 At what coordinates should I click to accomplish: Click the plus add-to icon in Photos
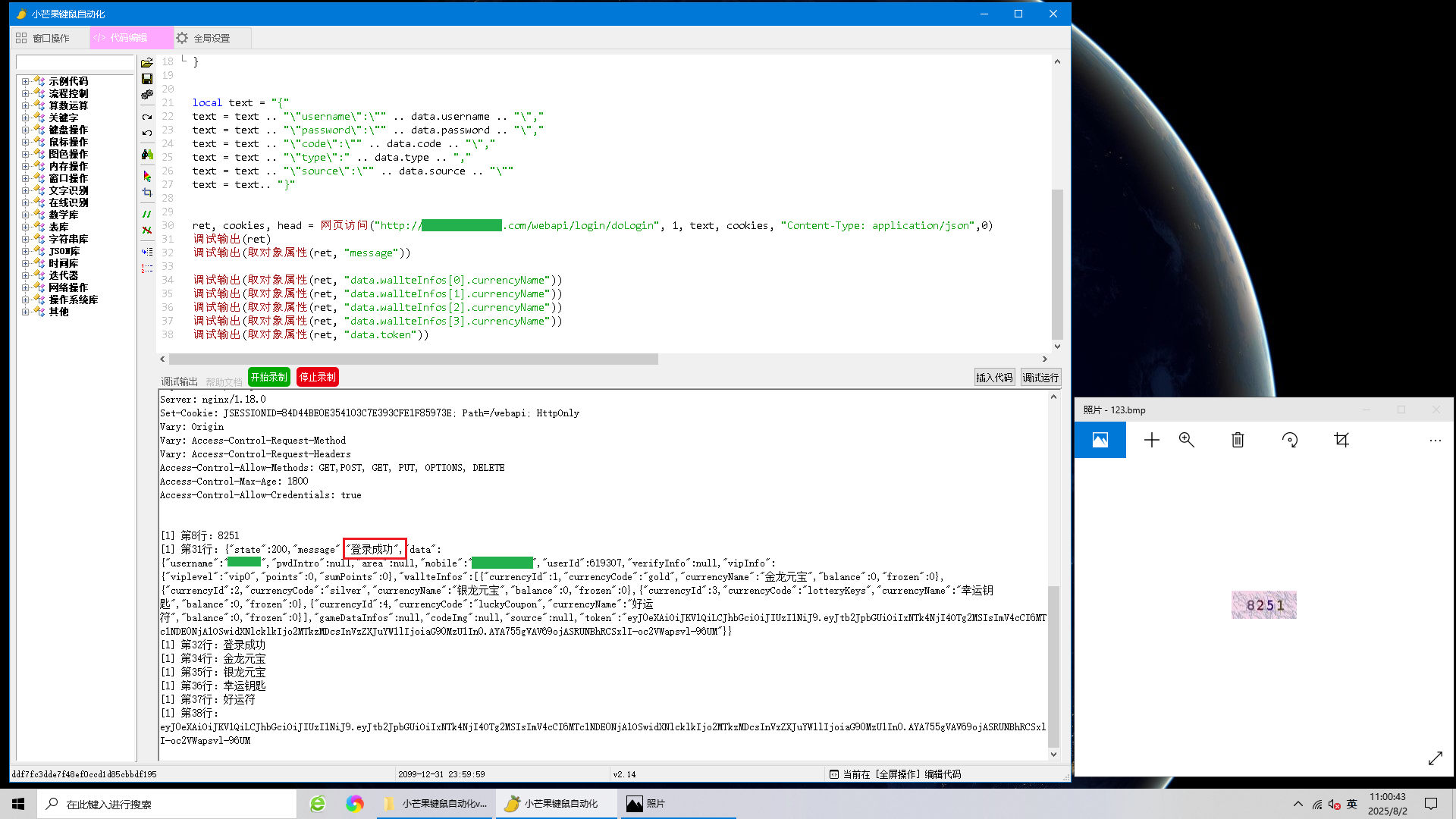[x=1152, y=440]
